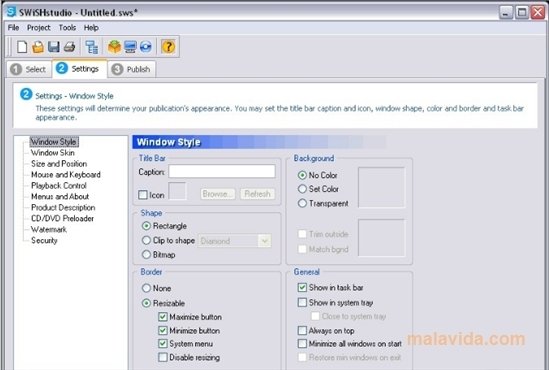Uncheck the Show in task bar option
This screenshot has height=370, width=549.
pos(302,287)
